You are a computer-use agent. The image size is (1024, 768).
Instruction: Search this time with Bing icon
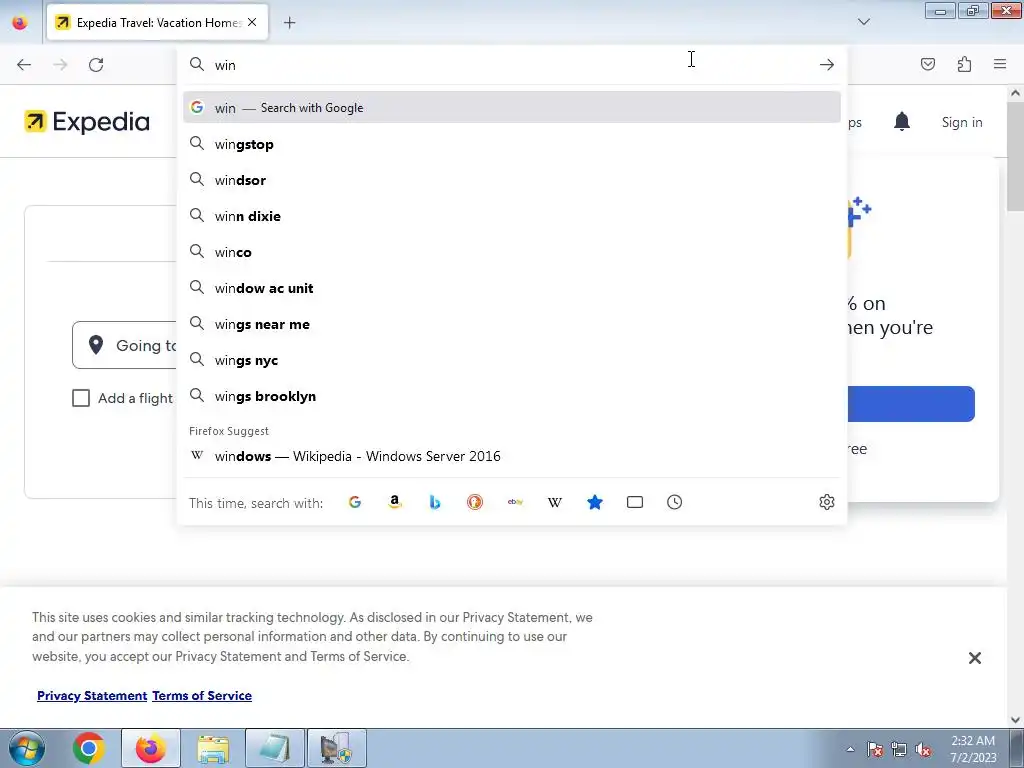pyautogui.click(x=435, y=502)
